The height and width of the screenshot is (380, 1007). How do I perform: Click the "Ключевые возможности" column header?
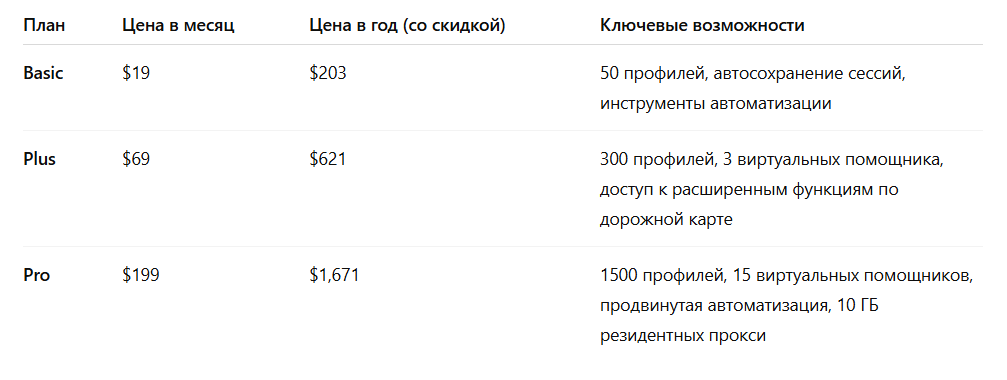[x=703, y=26]
